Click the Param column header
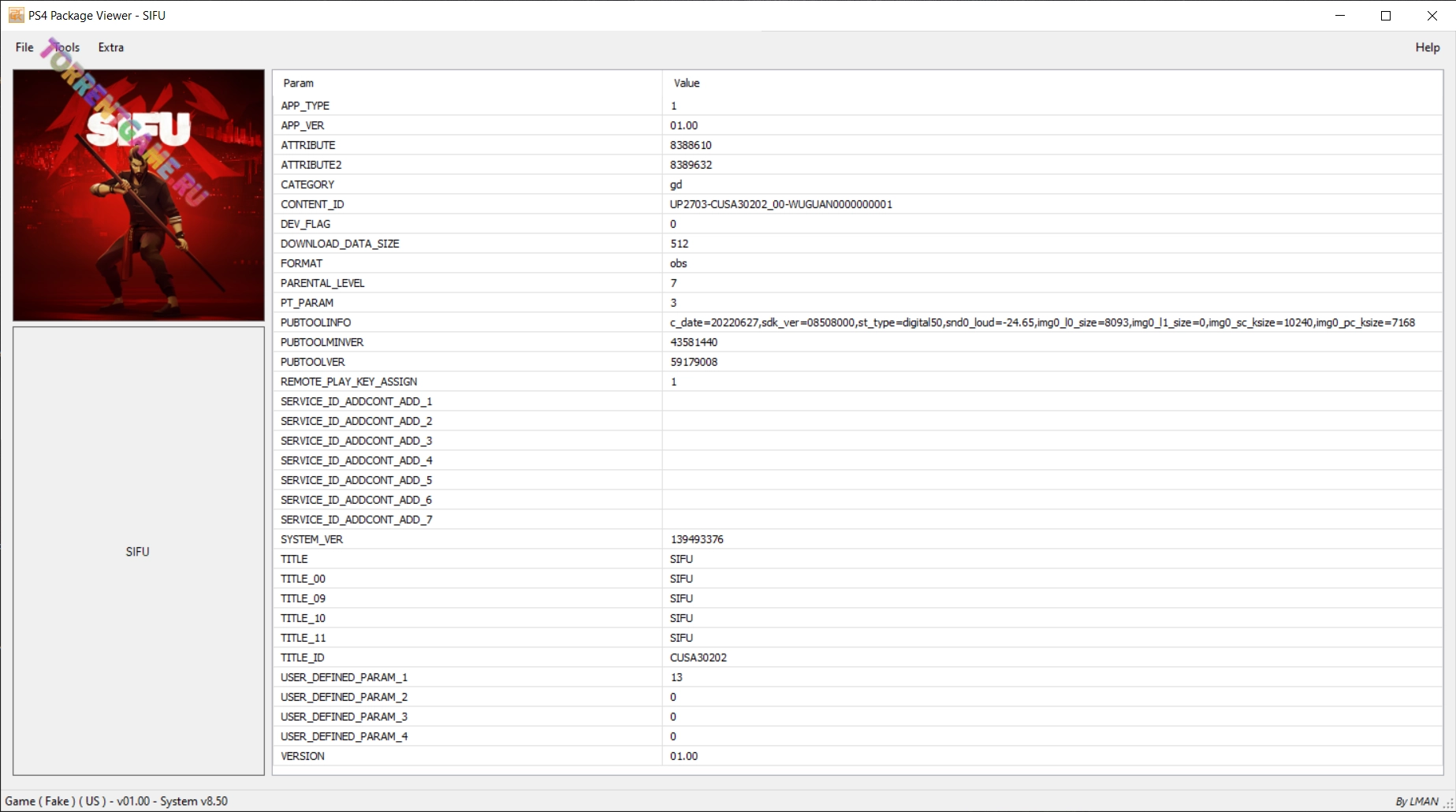The image size is (1456, 812). click(x=299, y=83)
